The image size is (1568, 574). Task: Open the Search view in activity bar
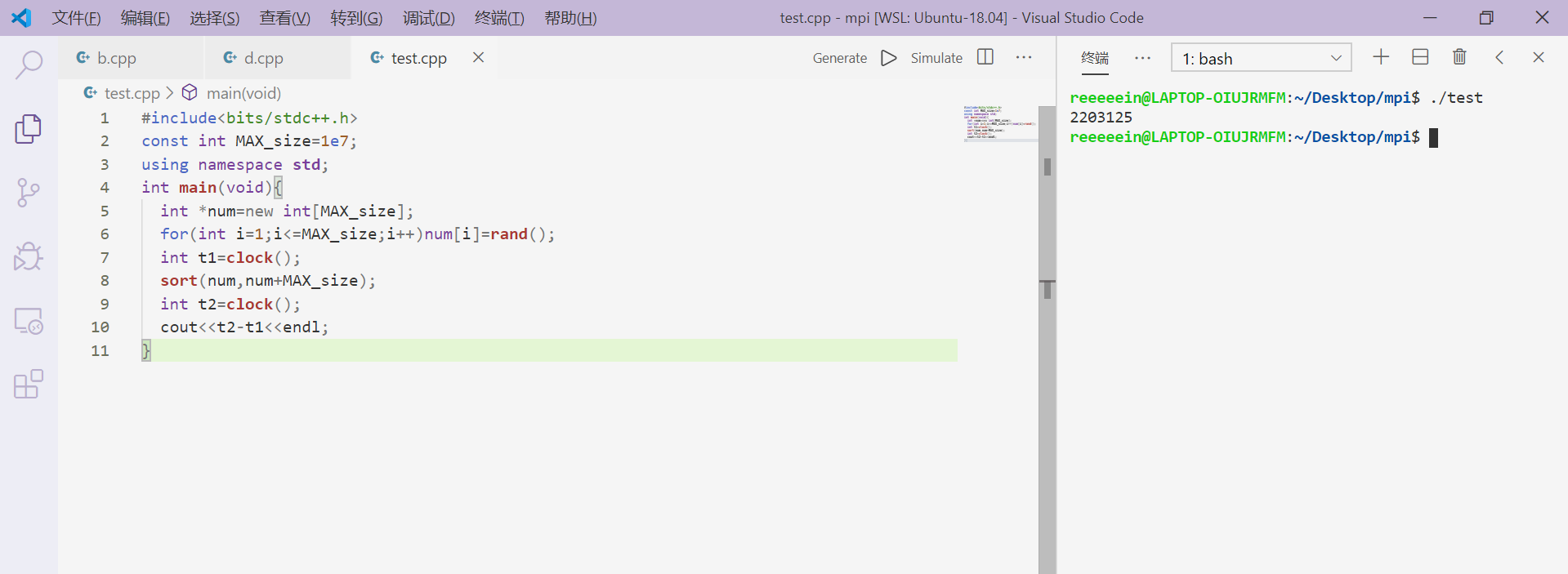[x=29, y=65]
